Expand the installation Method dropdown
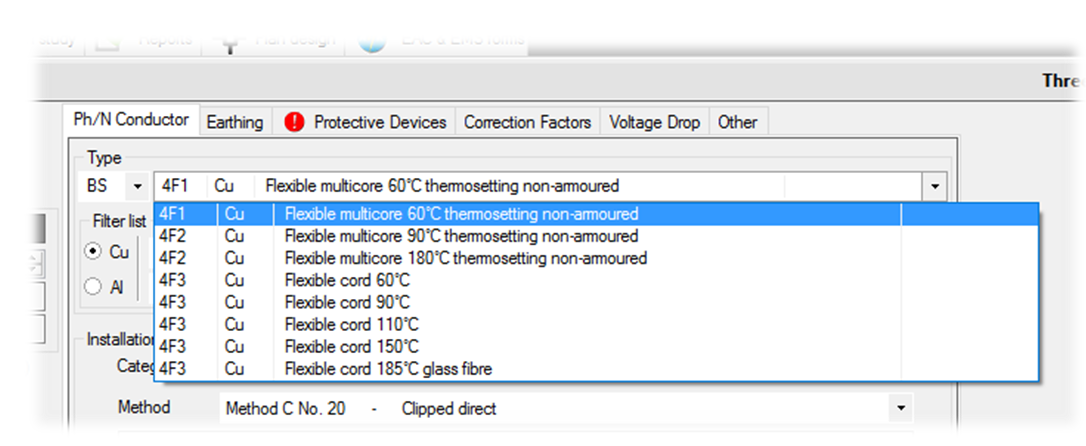1086x446 pixels. pos(900,409)
